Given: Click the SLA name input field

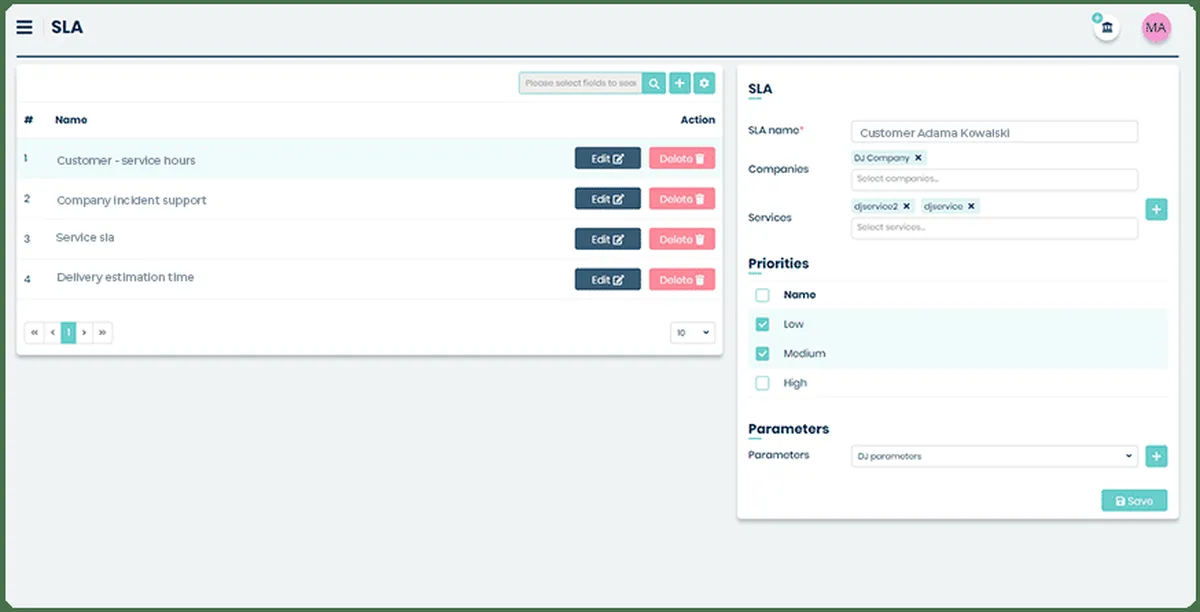Looking at the screenshot, I should [994, 132].
